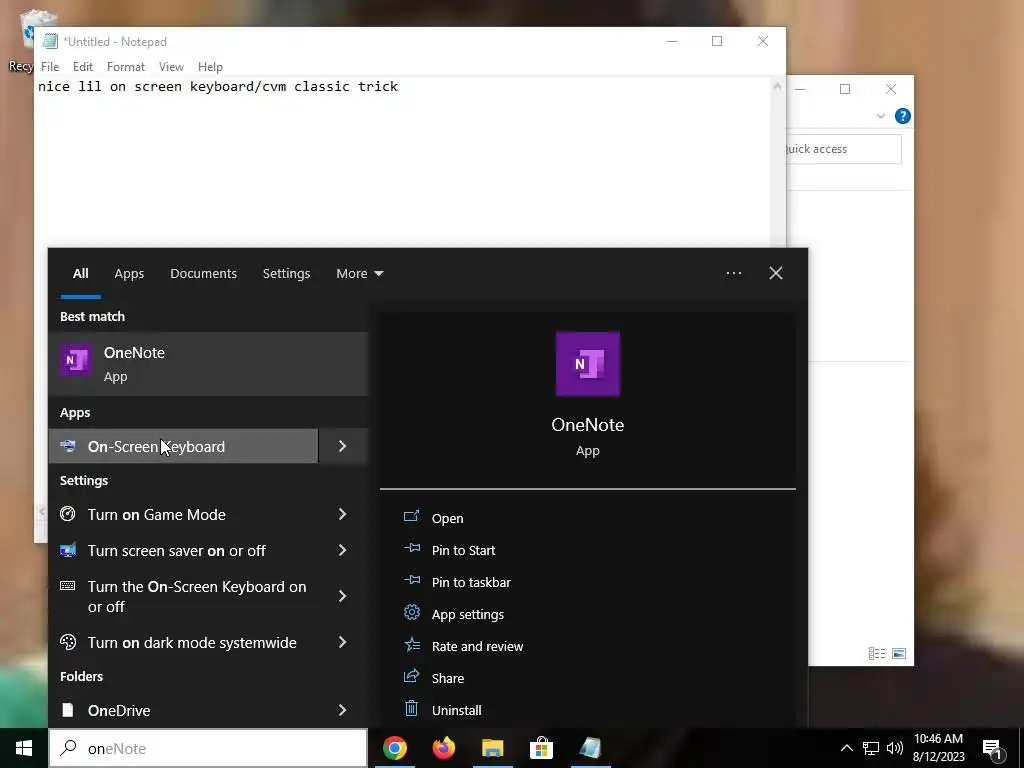Maximize the Notepad window
Screen dimensions: 1024x768
pyautogui.click(x=717, y=41)
